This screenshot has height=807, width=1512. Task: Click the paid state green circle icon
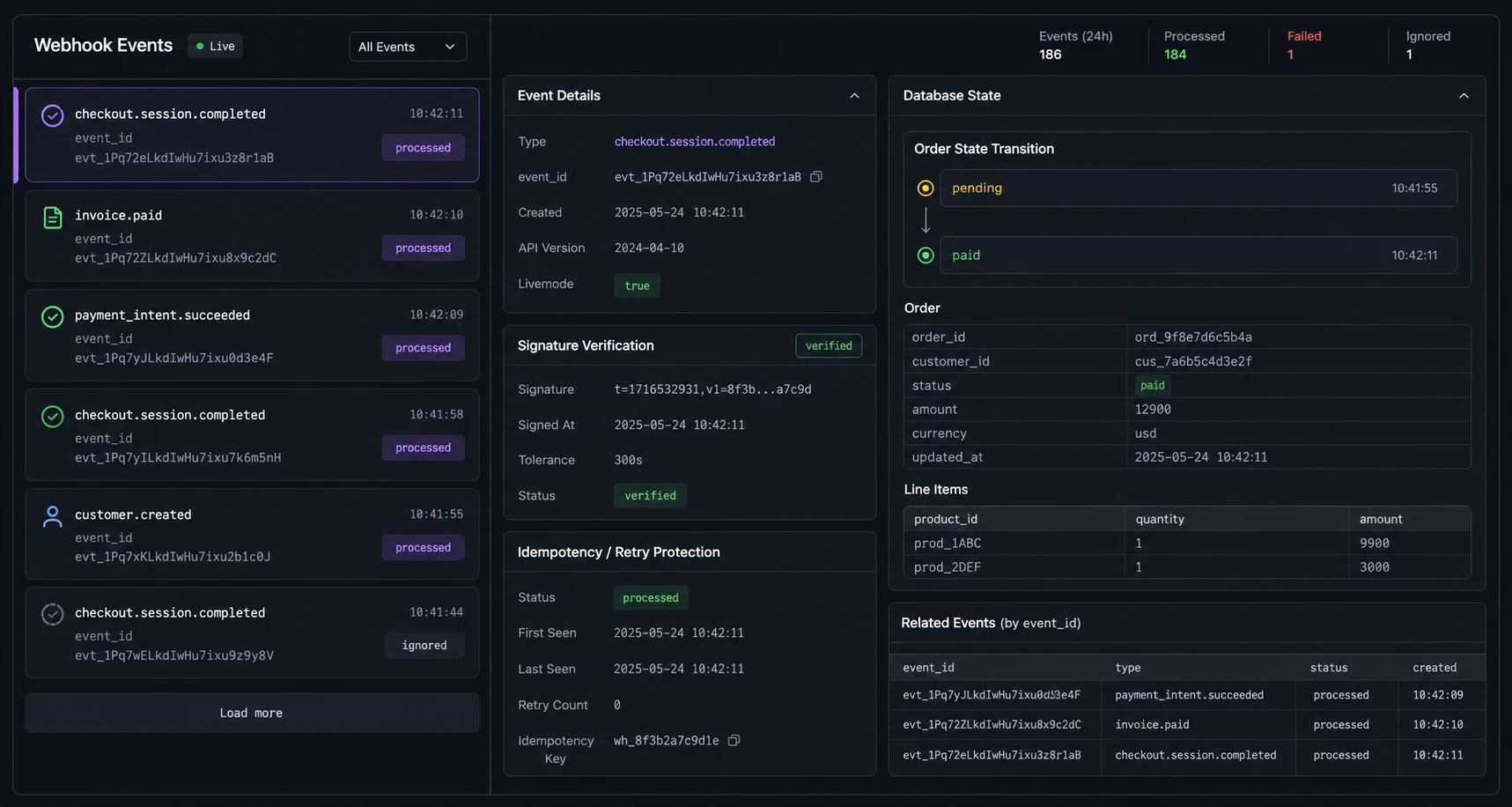pos(925,255)
